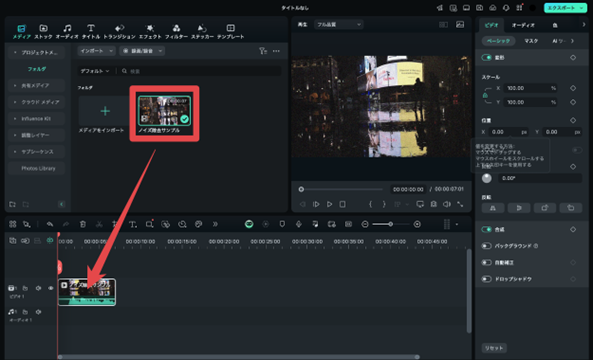Open the インポート dropdown
This screenshot has height=360, width=593.
96,51
